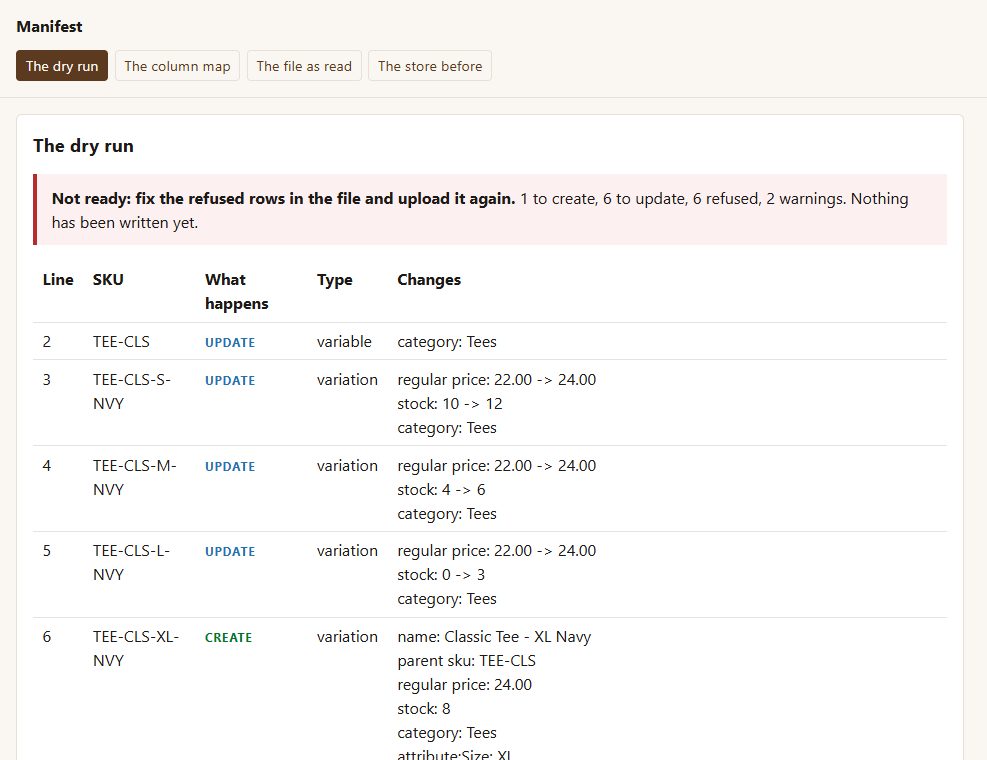Click regular price change in line 3
The height and width of the screenshot is (760, 987).
[497, 380]
